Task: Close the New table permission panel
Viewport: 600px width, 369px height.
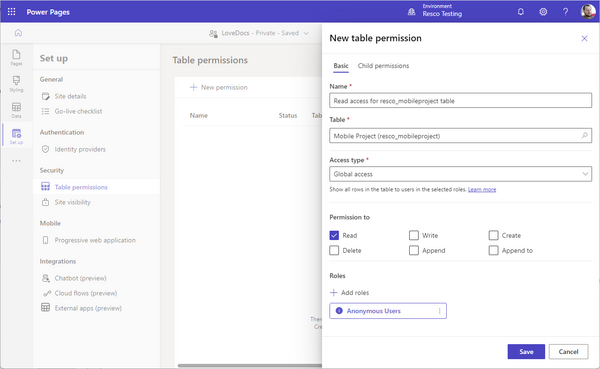Action: (584, 38)
